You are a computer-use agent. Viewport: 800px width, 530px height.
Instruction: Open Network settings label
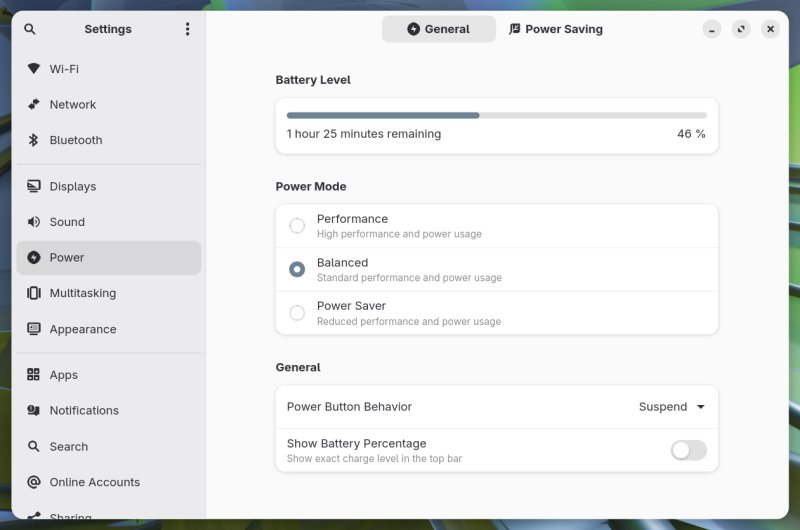point(73,105)
